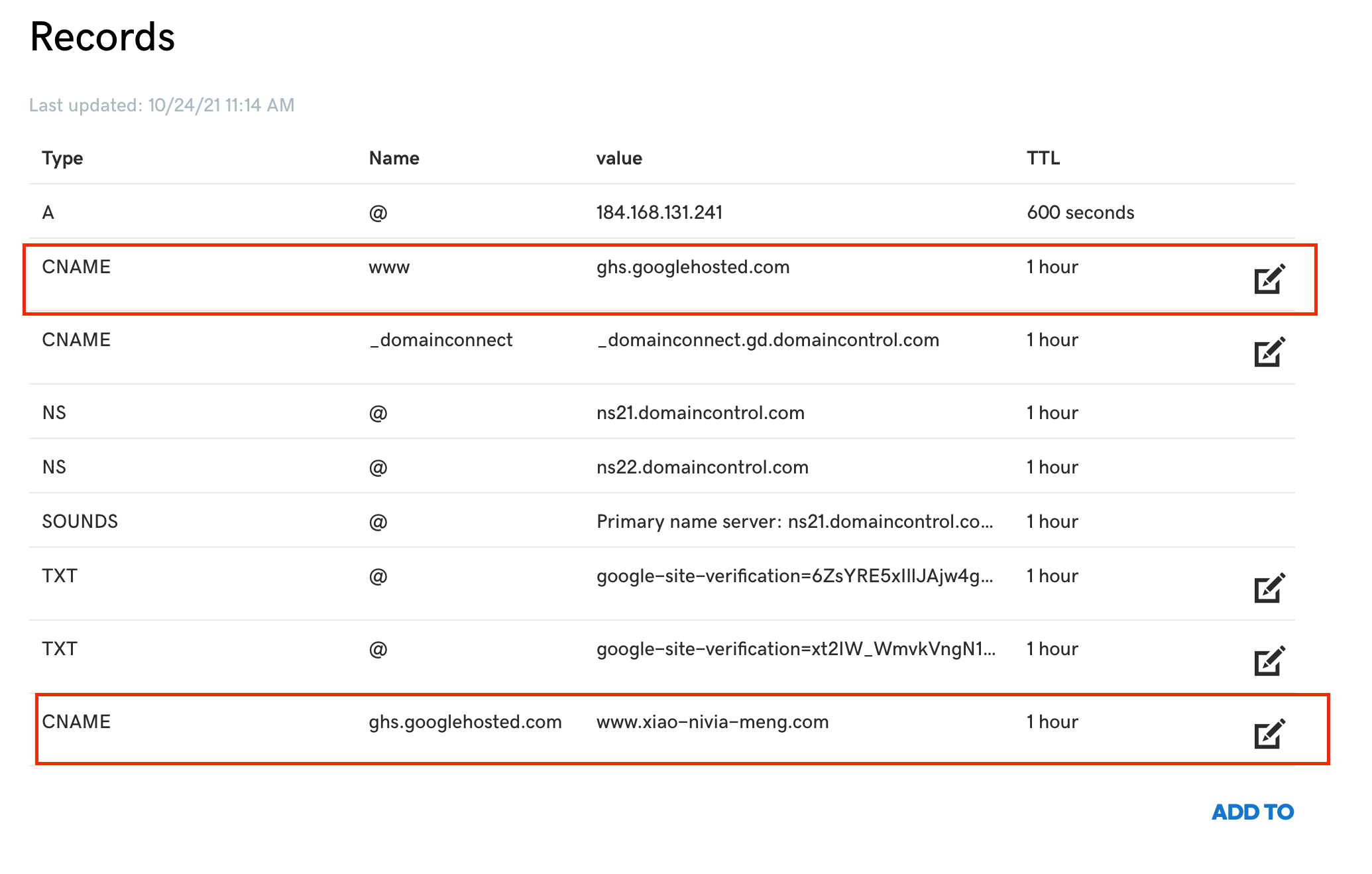Select the 184.168.131.241 A record value
Screen dimensions: 1372x874
(x=659, y=212)
